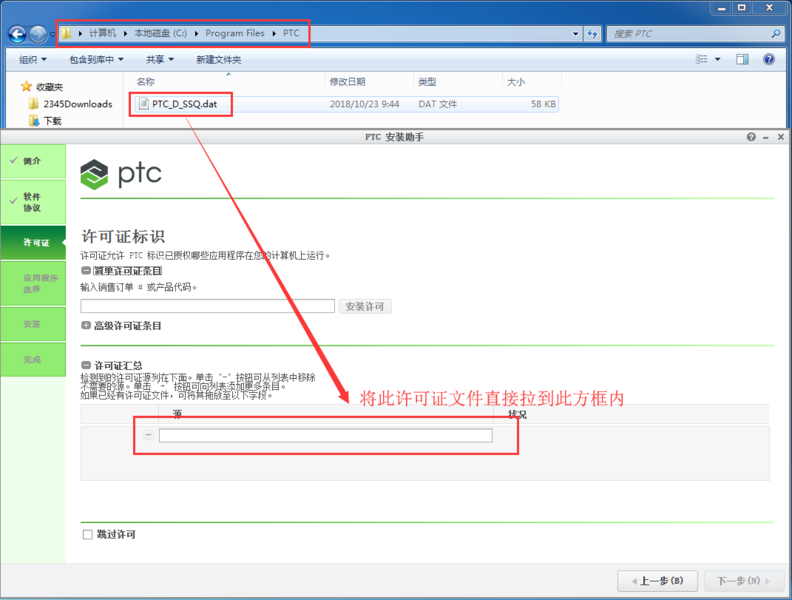Click the minus remove-row button in license list
Screen dimensions: 792x600
(x=148, y=434)
